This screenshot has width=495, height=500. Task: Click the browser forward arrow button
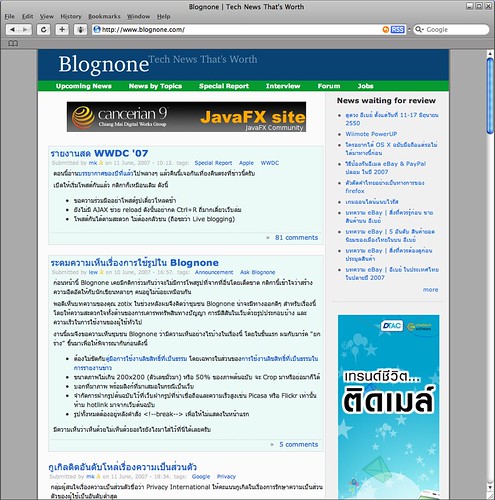coord(25,30)
